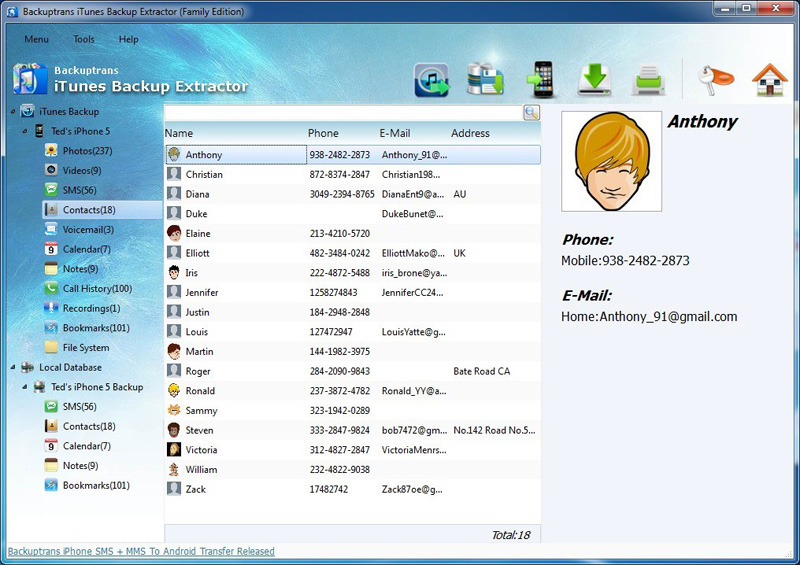Click the green download arrow toolbar icon
800x565 pixels.
[x=595, y=79]
